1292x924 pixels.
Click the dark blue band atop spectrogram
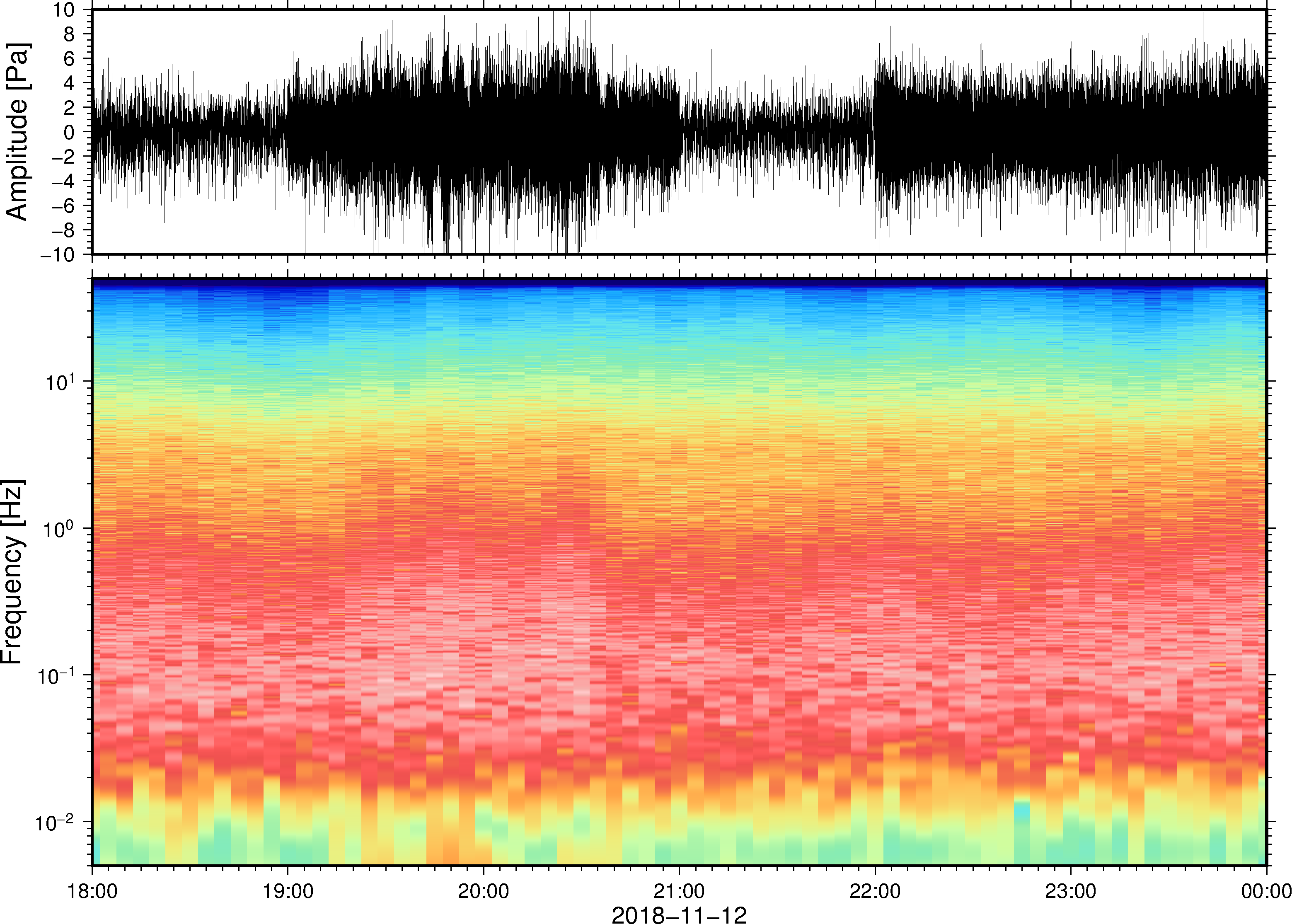tap(679, 282)
